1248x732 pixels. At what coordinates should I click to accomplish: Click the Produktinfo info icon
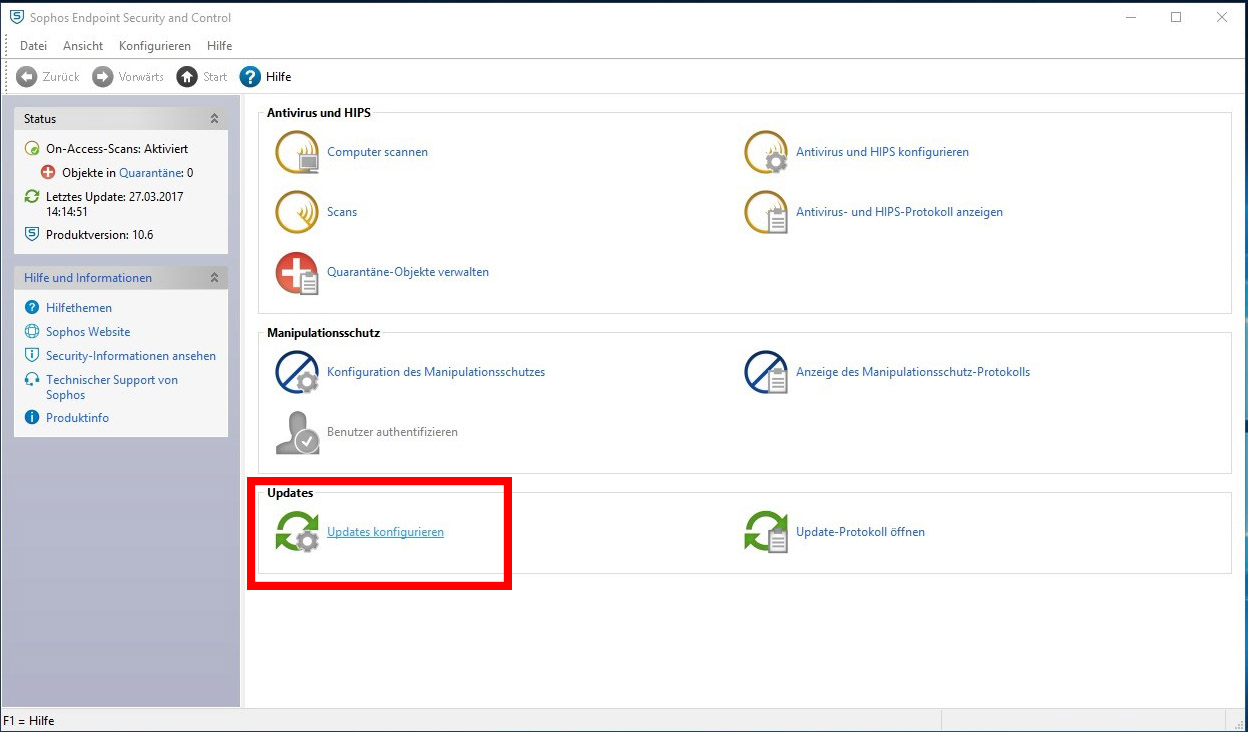pos(32,418)
